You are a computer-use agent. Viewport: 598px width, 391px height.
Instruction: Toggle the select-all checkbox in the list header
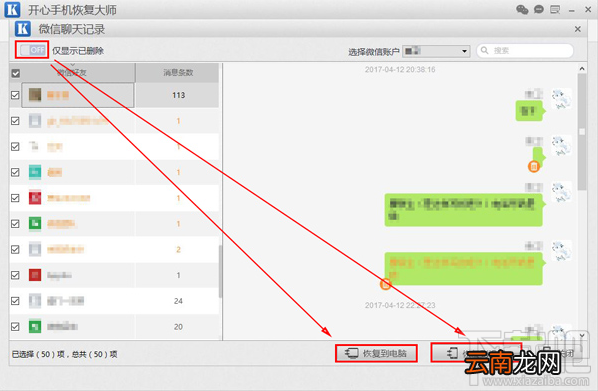click(16, 73)
